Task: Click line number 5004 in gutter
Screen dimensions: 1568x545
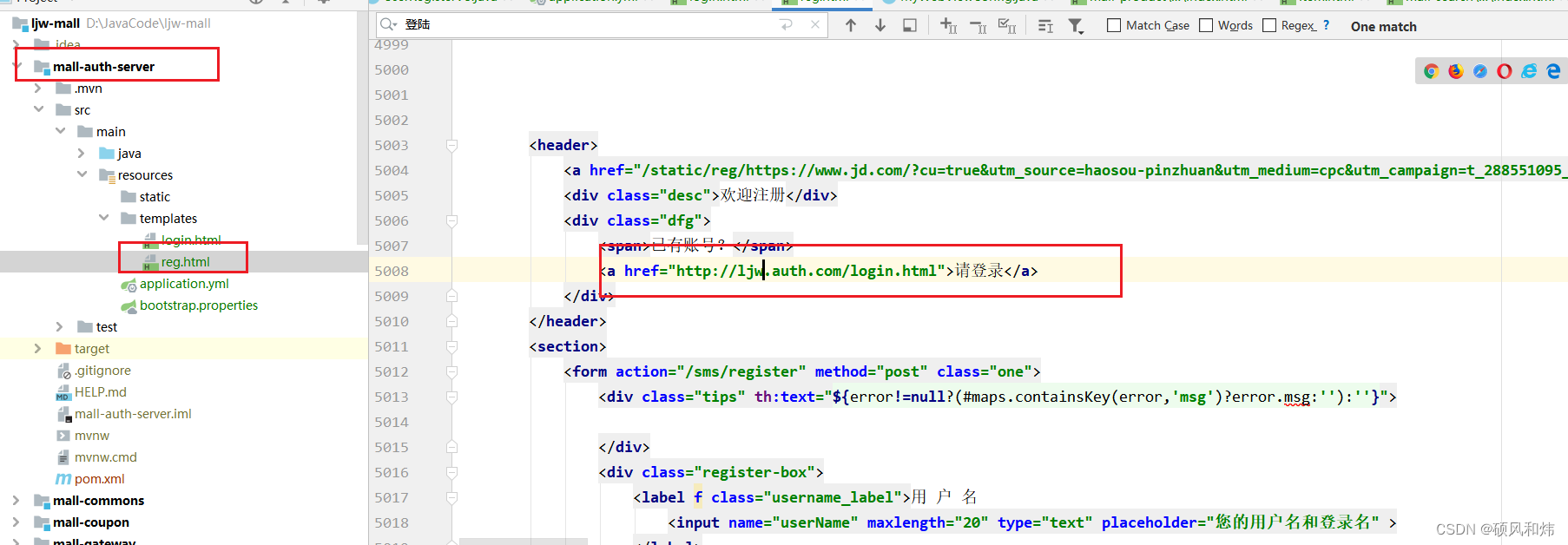Action: pyautogui.click(x=392, y=170)
